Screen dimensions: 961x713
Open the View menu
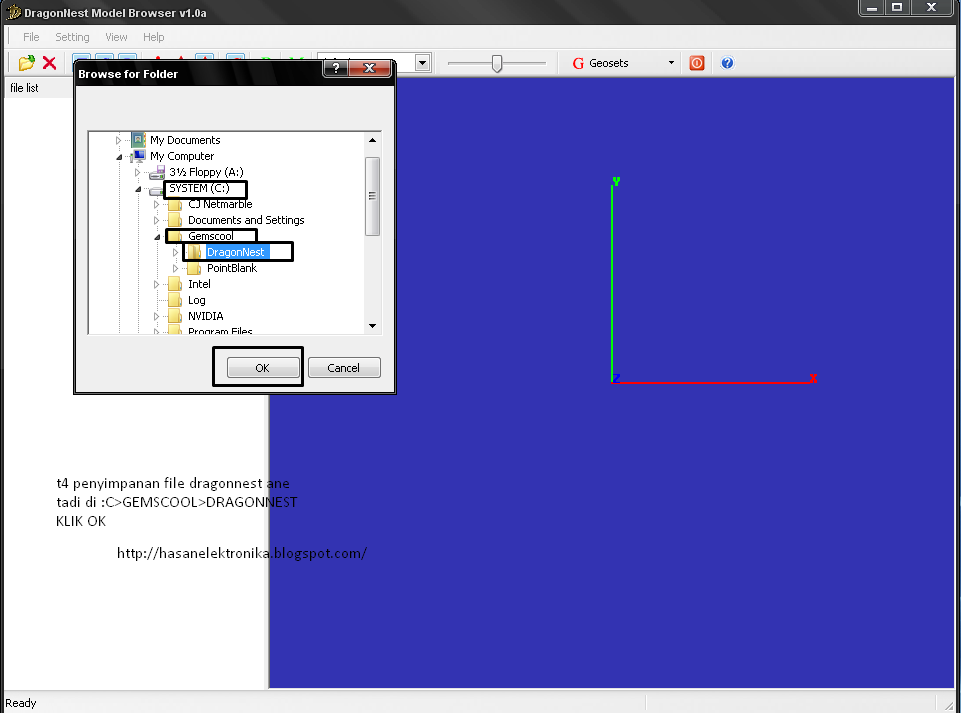click(x=116, y=37)
